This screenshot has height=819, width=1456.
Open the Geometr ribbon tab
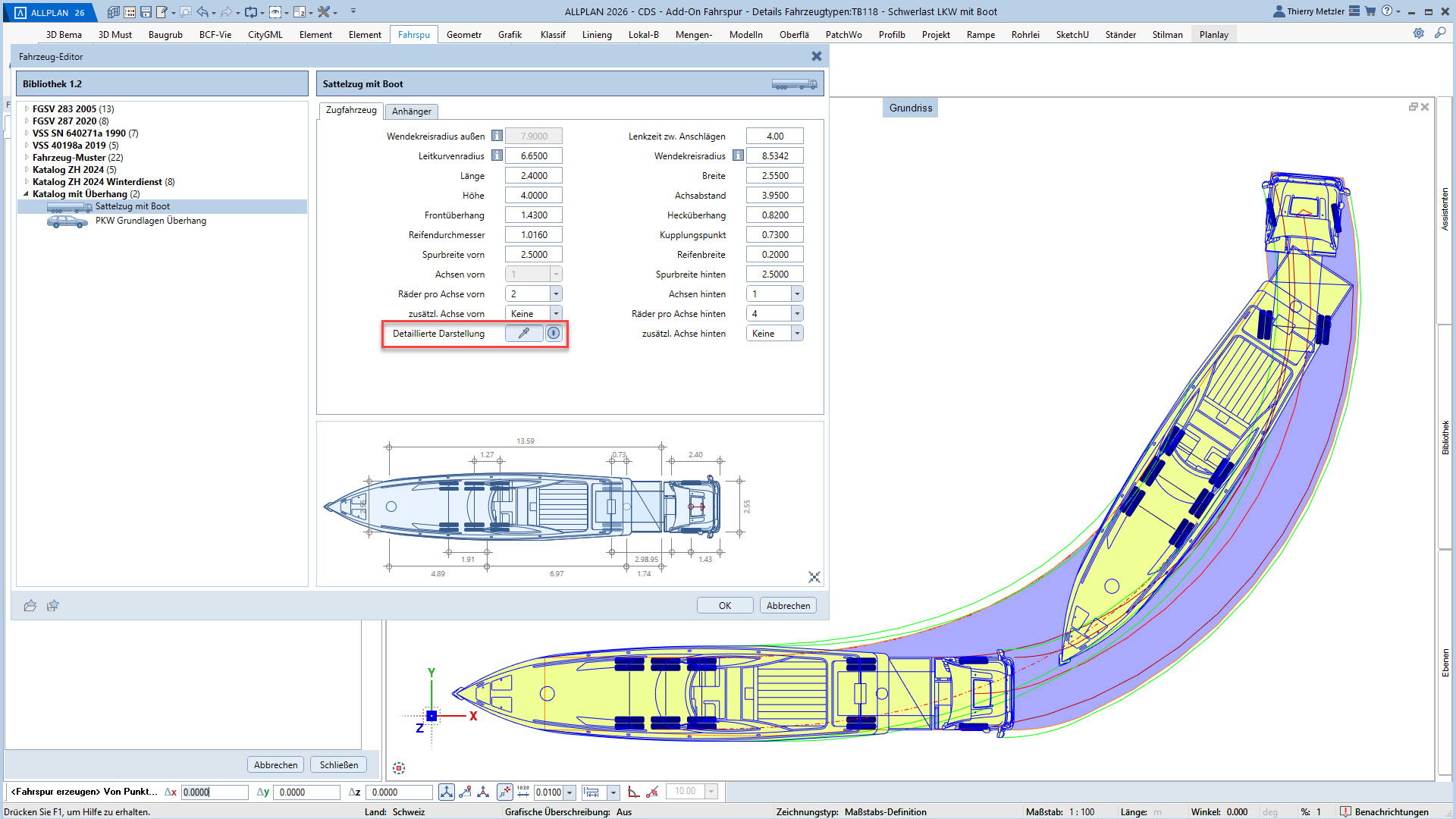(463, 34)
